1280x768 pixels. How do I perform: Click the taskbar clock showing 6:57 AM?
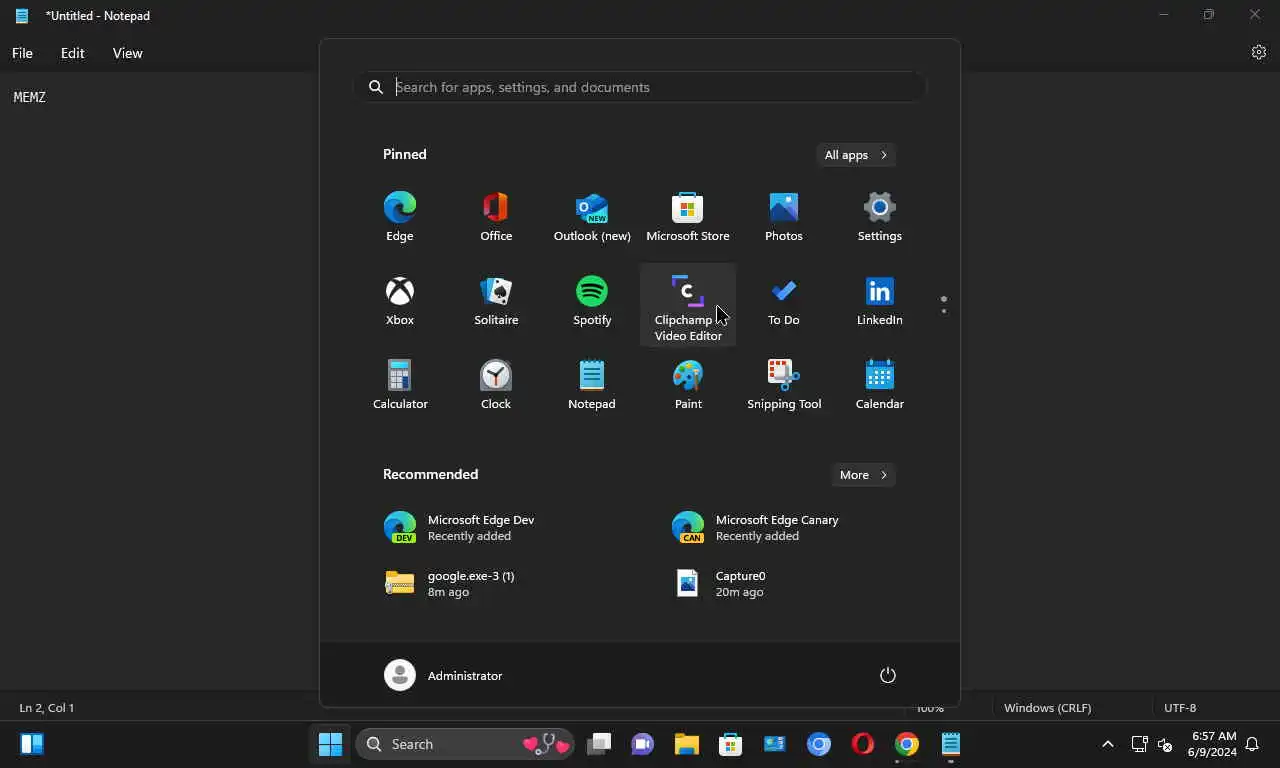point(1212,744)
